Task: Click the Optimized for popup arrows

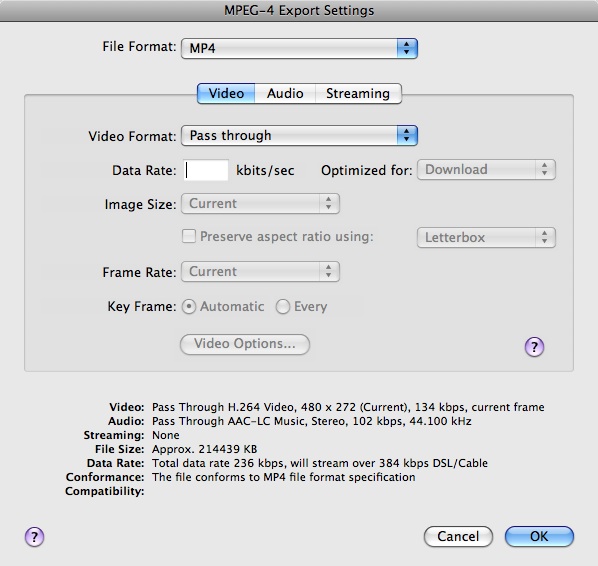Action: [545, 169]
